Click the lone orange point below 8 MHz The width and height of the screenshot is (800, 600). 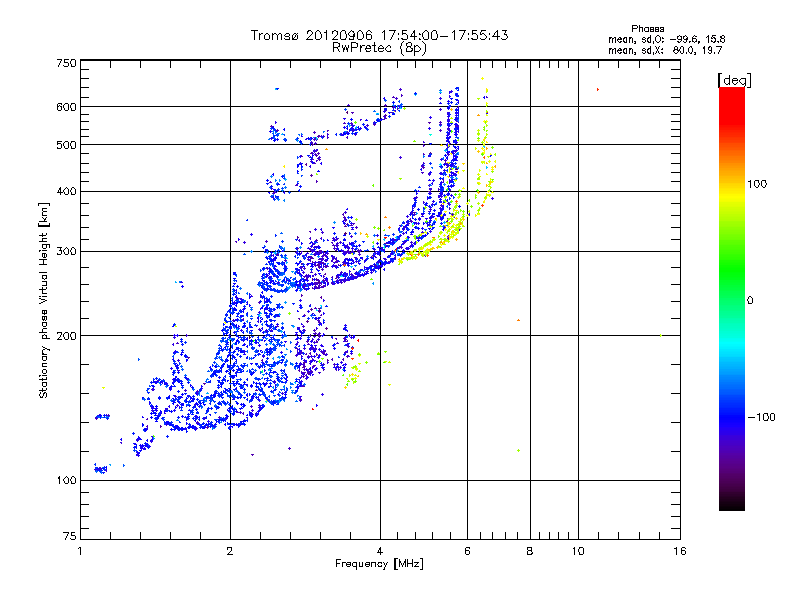(518, 320)
